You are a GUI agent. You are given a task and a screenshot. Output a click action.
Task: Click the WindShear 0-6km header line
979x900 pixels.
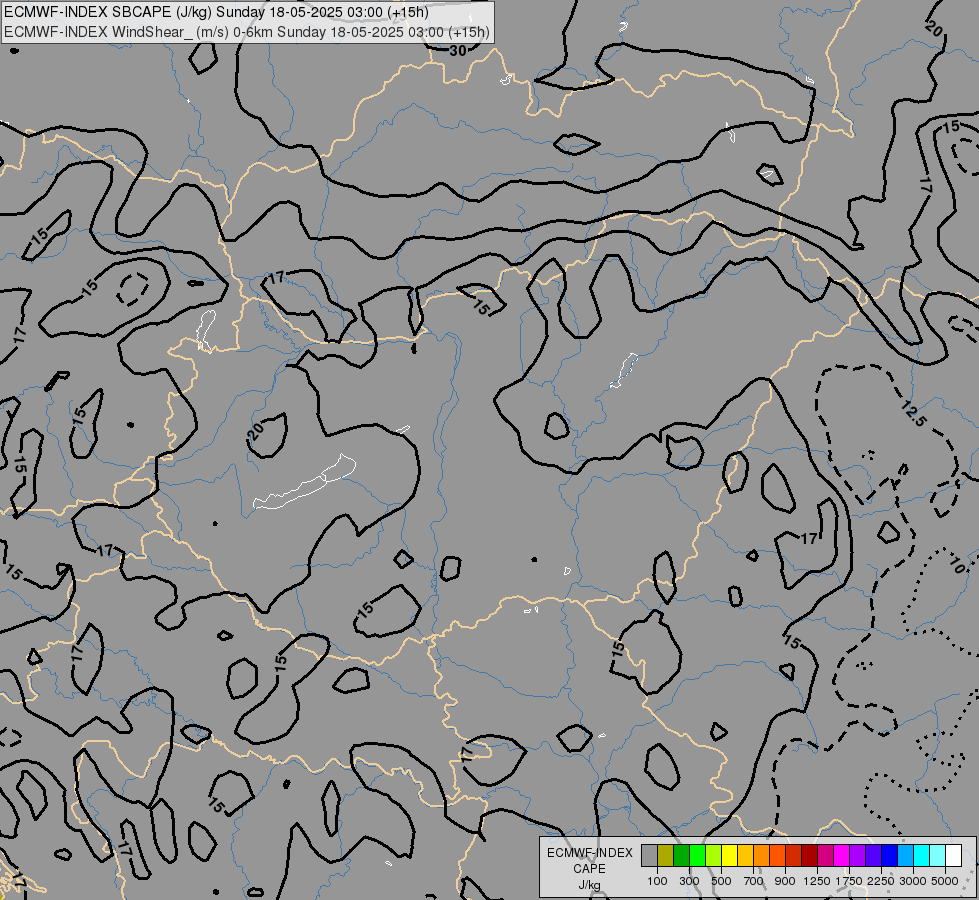[x=247, y=32]
